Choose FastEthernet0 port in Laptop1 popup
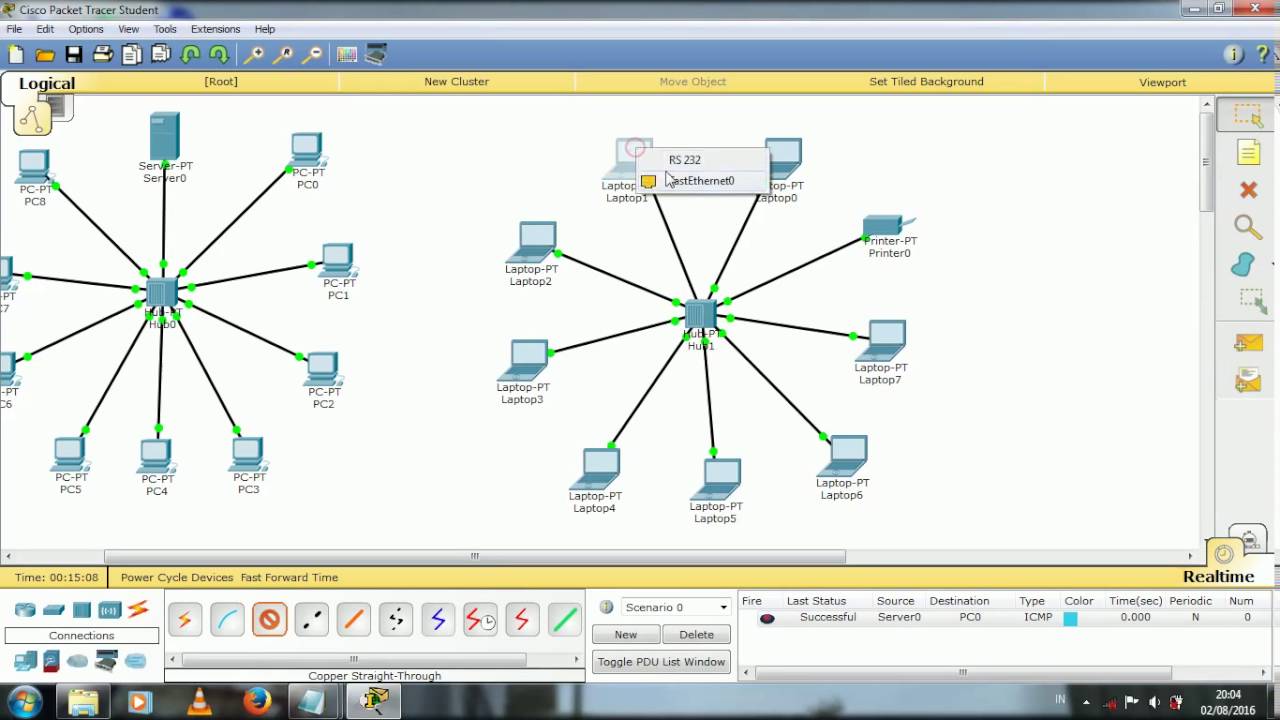This screenshot has height=720, width=1280. (x=702, y=181)
